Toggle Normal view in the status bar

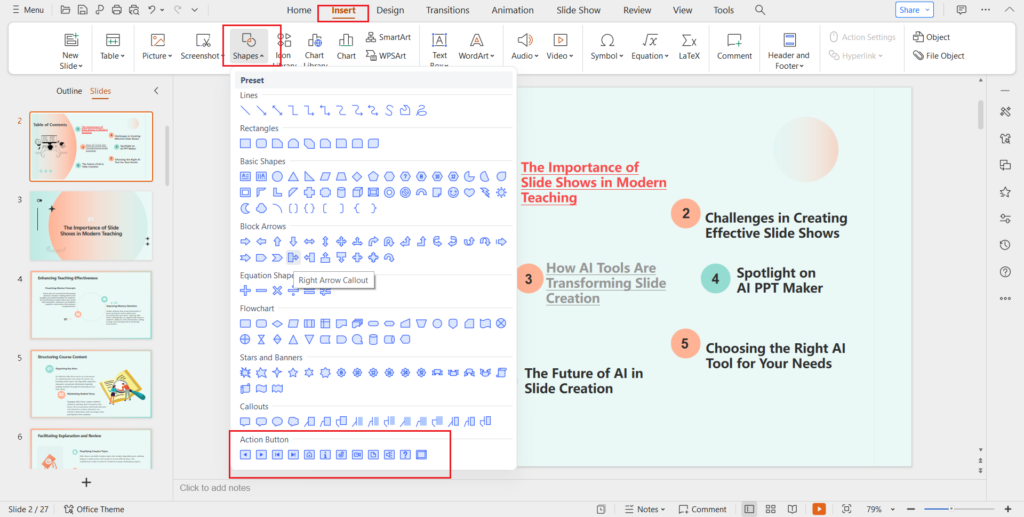(748, 509)
